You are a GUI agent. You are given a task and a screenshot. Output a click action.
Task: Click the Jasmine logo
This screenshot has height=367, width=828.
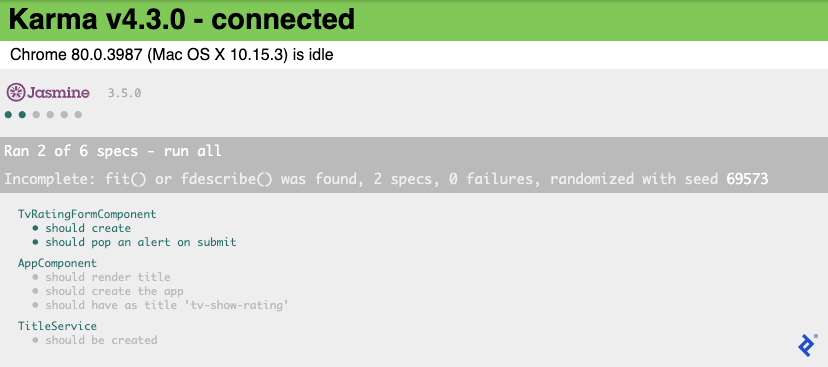pyautogui.click(x=48, y=92)
